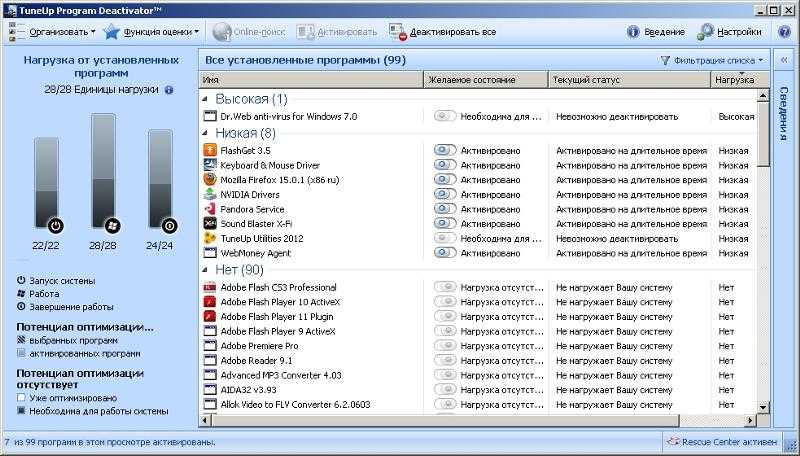
Task: Toggle Sound Blaster X-Fi switch
Action: (x=445, y=223)
